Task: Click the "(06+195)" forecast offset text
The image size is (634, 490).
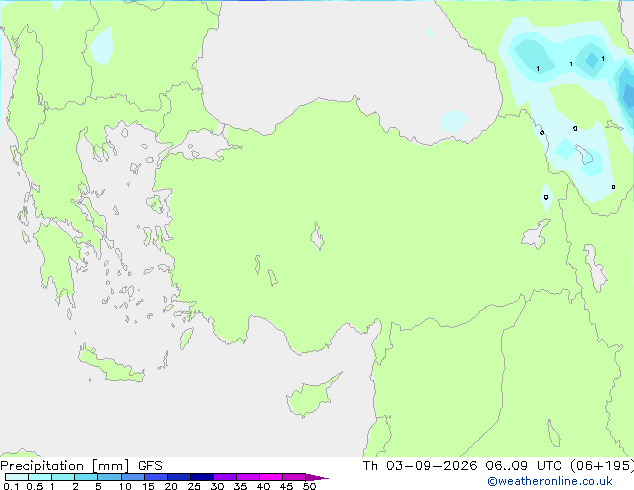Action: (x=602, y=466)
